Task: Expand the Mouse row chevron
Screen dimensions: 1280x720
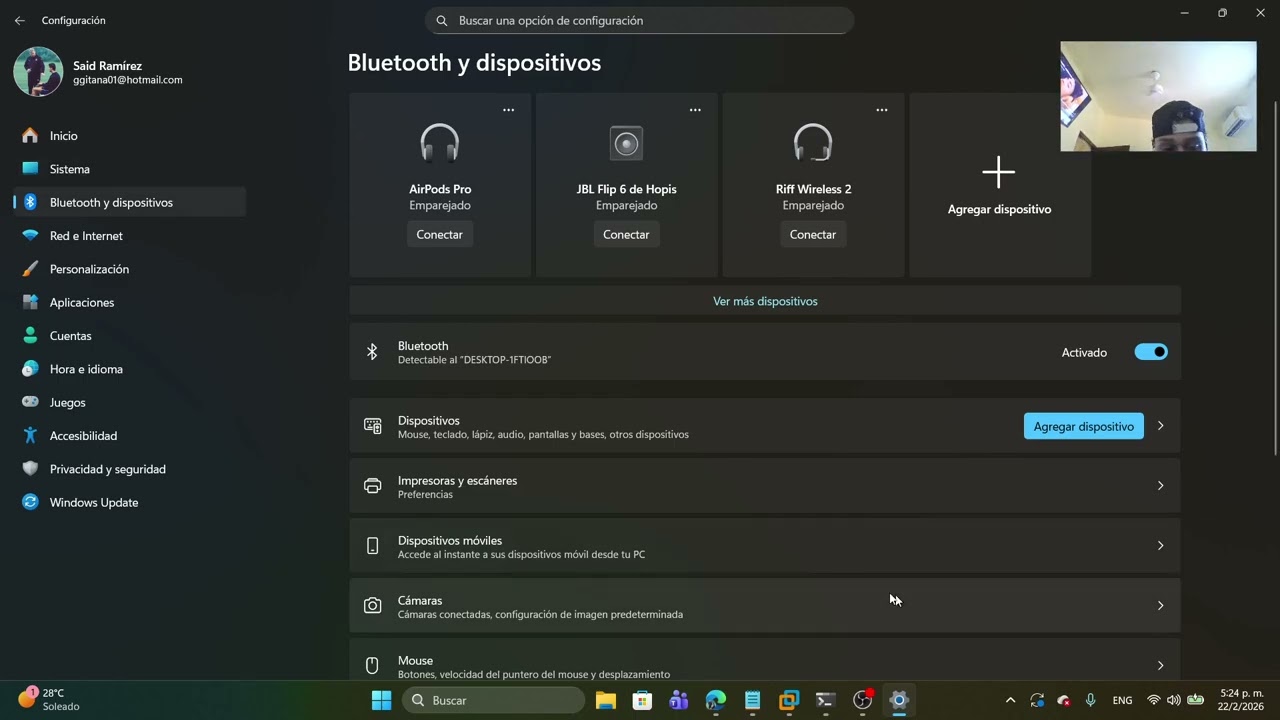Action: click(1160, 666)
